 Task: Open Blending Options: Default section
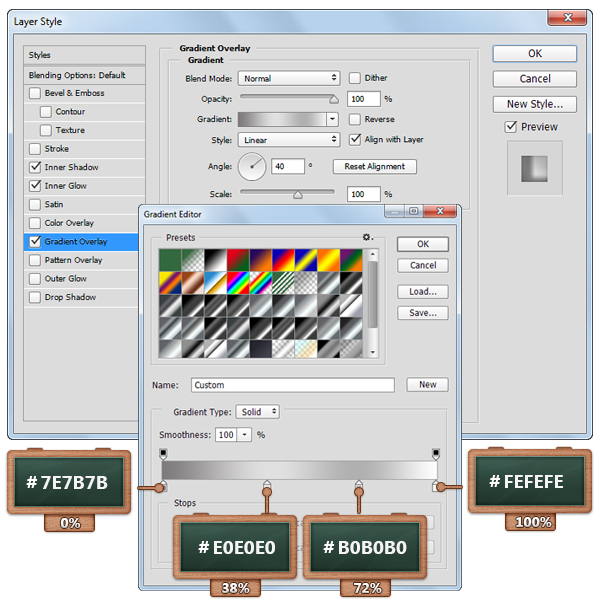tap(76, 75)
